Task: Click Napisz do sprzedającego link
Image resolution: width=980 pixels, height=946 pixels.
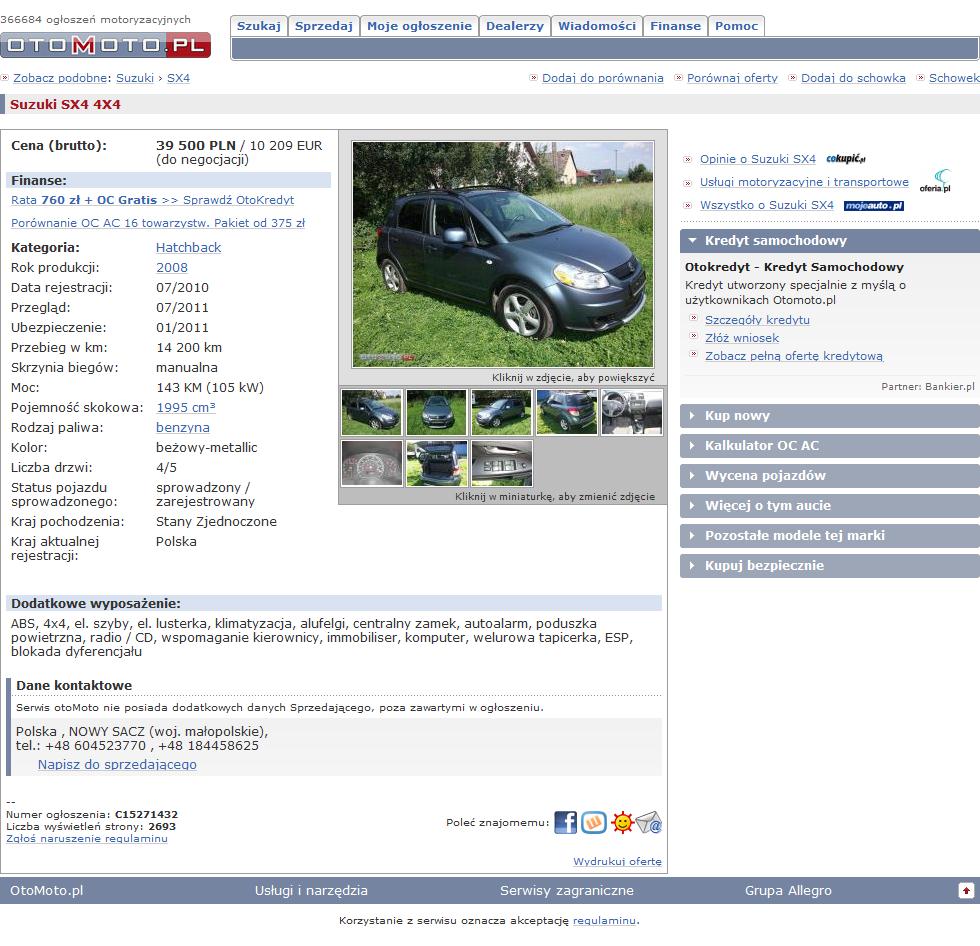Action: point(117,764)
